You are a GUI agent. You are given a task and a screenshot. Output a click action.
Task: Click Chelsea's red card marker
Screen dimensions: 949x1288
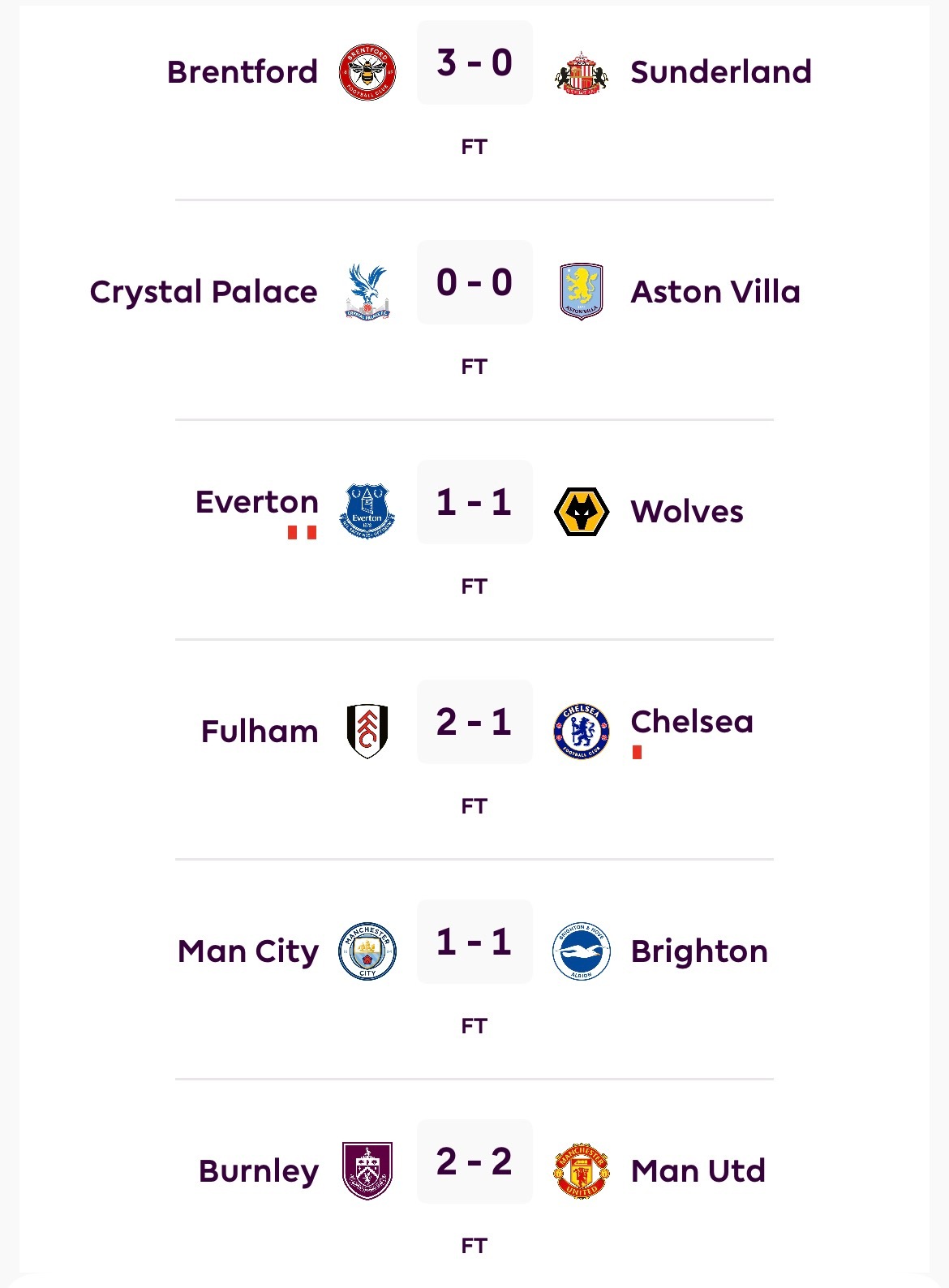(x=638, y=753)
